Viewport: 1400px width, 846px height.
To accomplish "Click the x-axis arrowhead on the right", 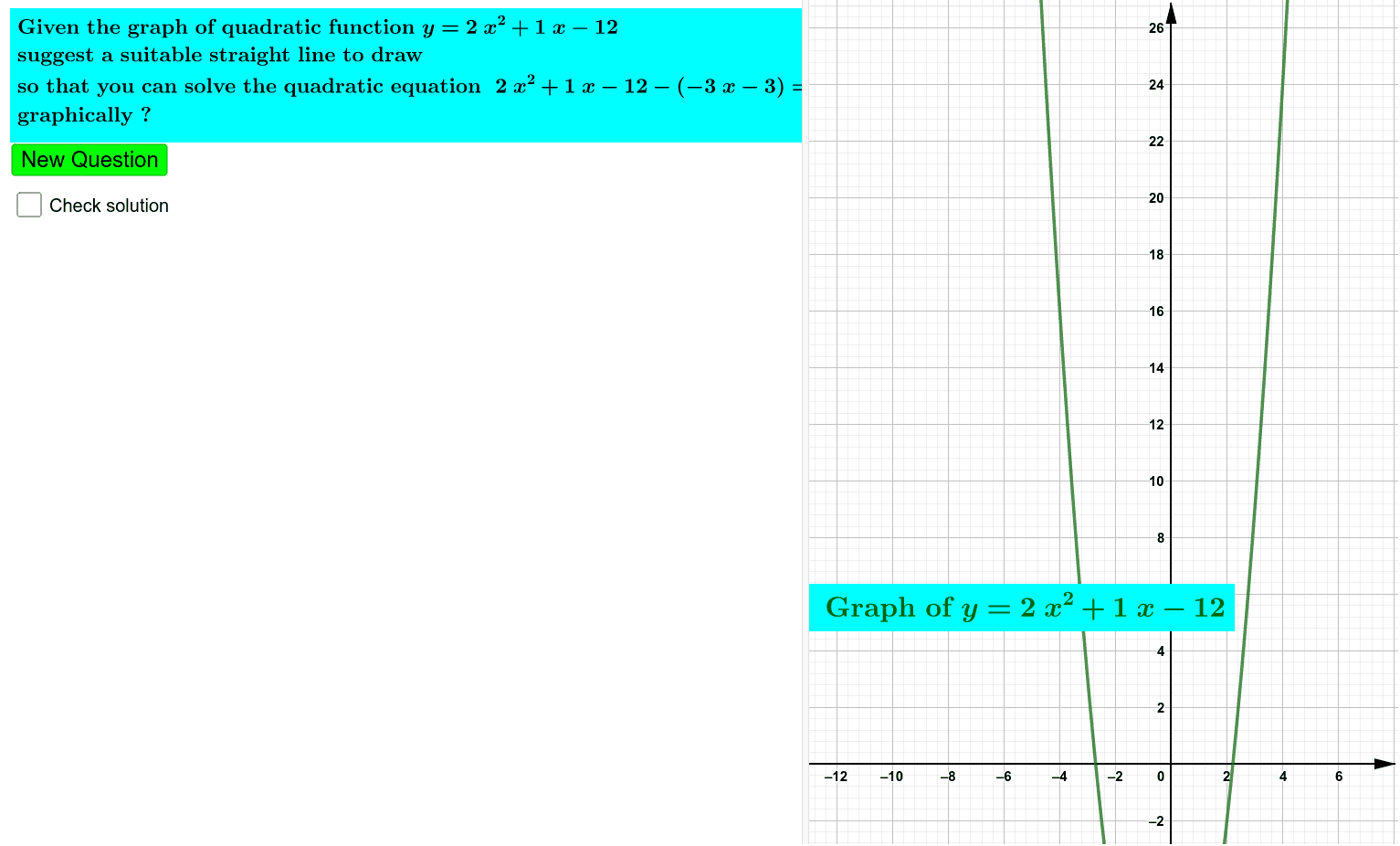I will pos(1385,763).
